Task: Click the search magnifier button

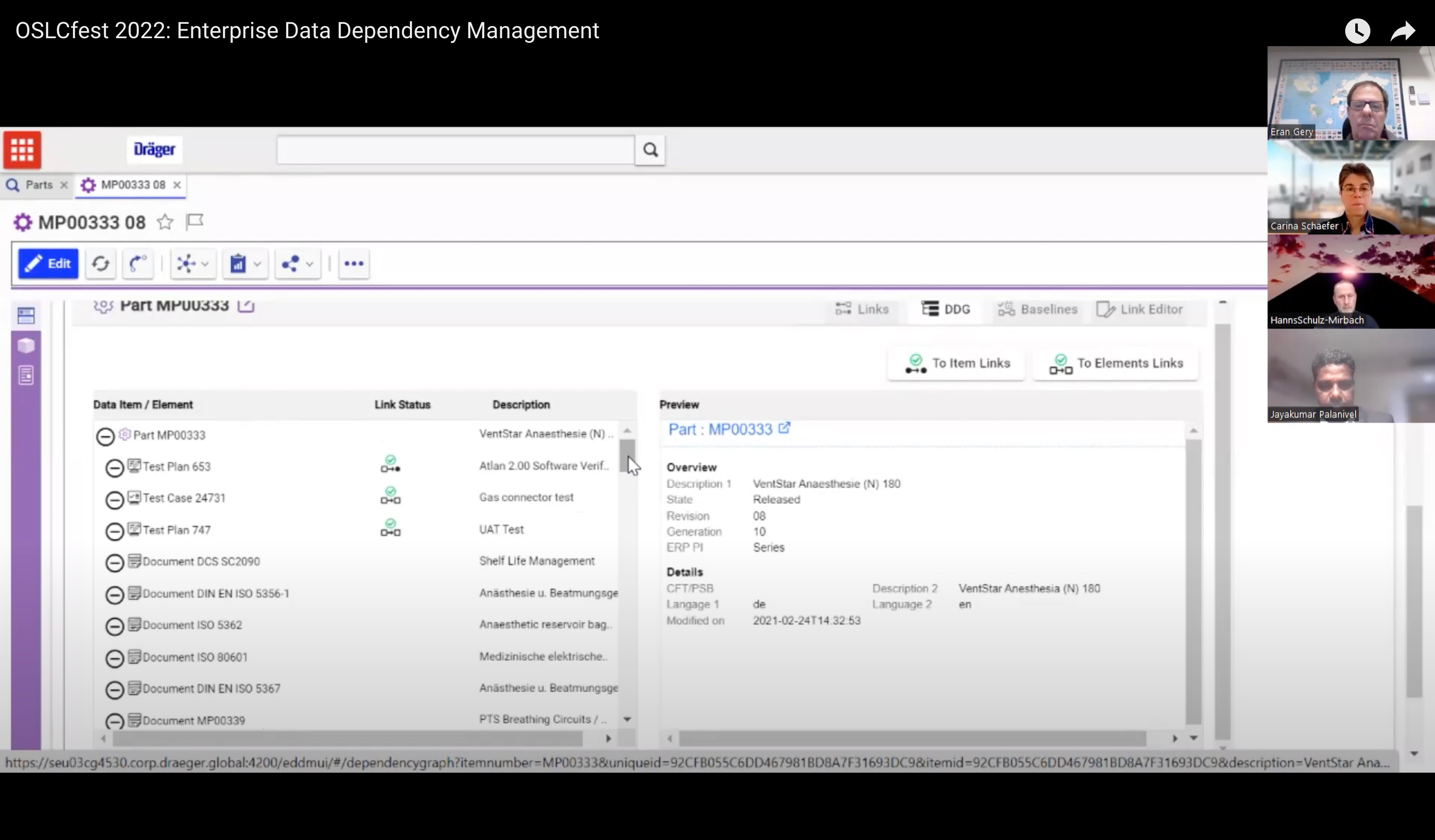Action: pos(650,150)
